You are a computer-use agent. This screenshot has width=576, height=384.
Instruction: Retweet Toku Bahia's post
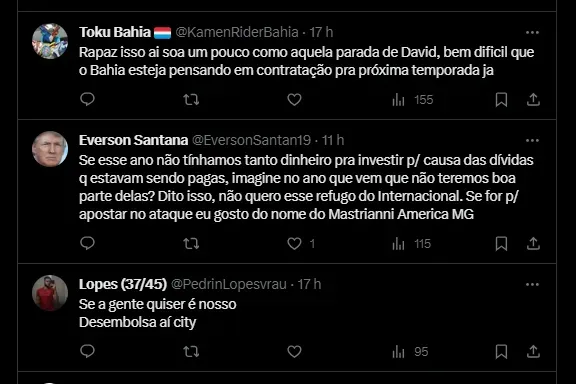(191, 99)
